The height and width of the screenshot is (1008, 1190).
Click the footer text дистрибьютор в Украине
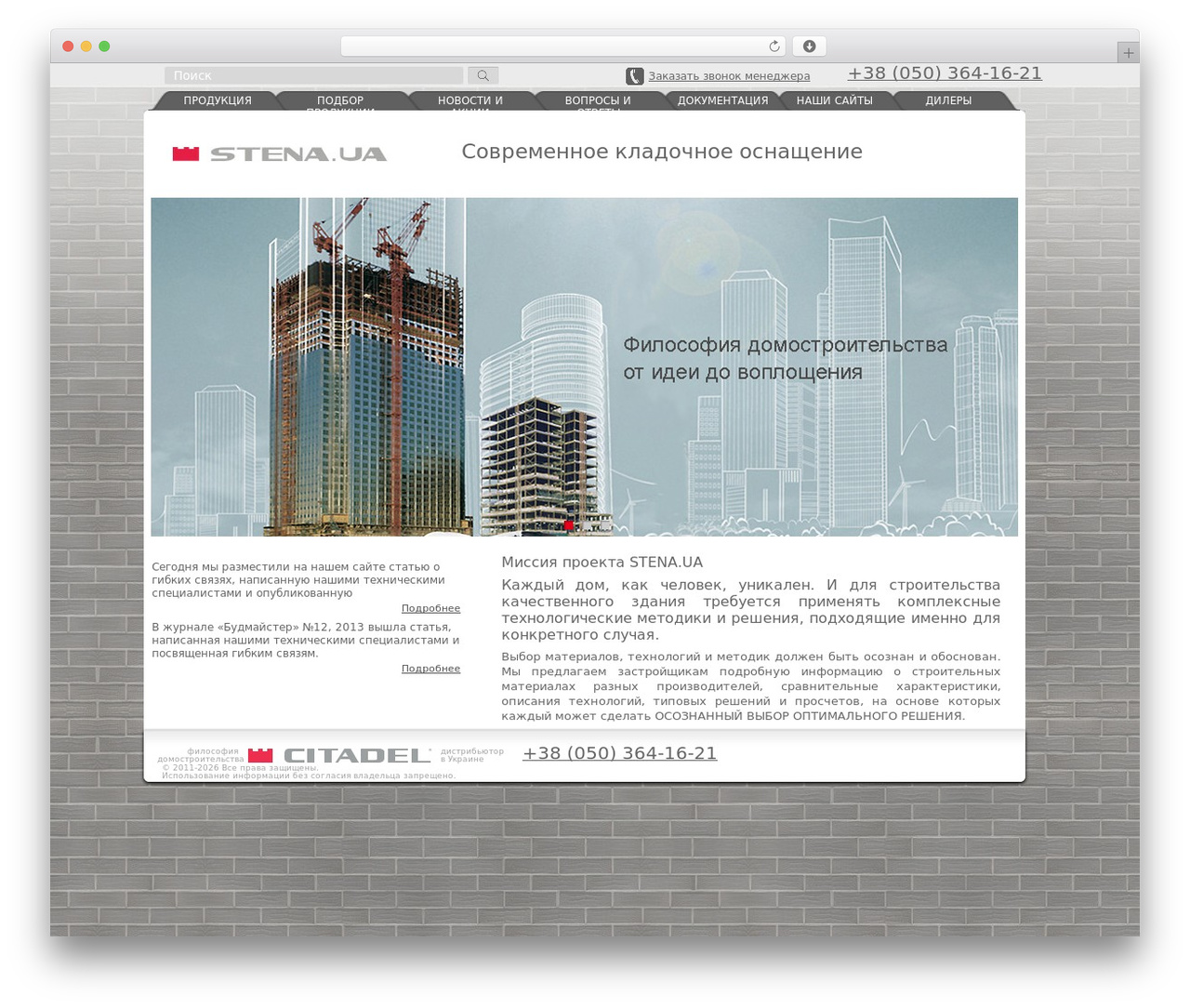[x=472, y=755]
